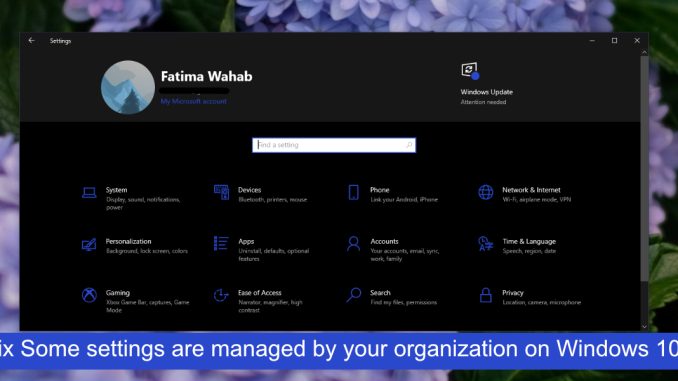Image resolution: width=678 pixels, height=381 pixels.
Task: Open Network & Internet settings label
Action: click(x=531, y=190)
